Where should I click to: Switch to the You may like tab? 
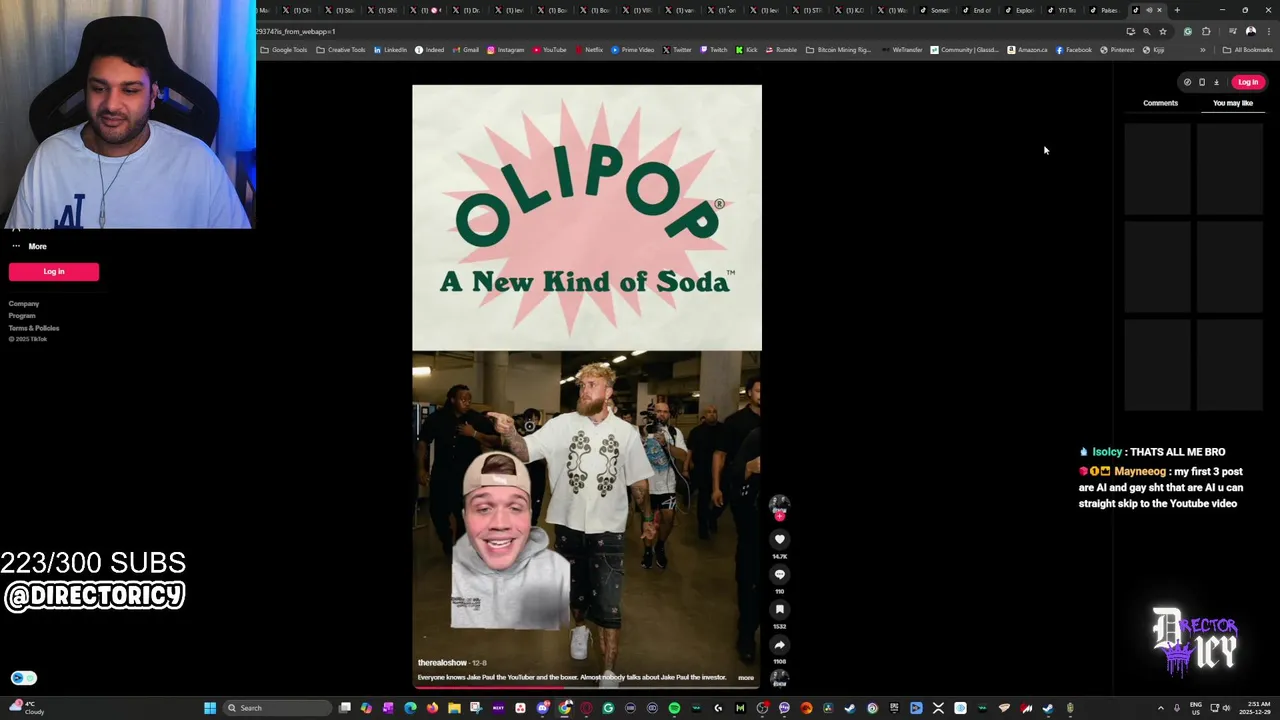tap(1232, 103)
